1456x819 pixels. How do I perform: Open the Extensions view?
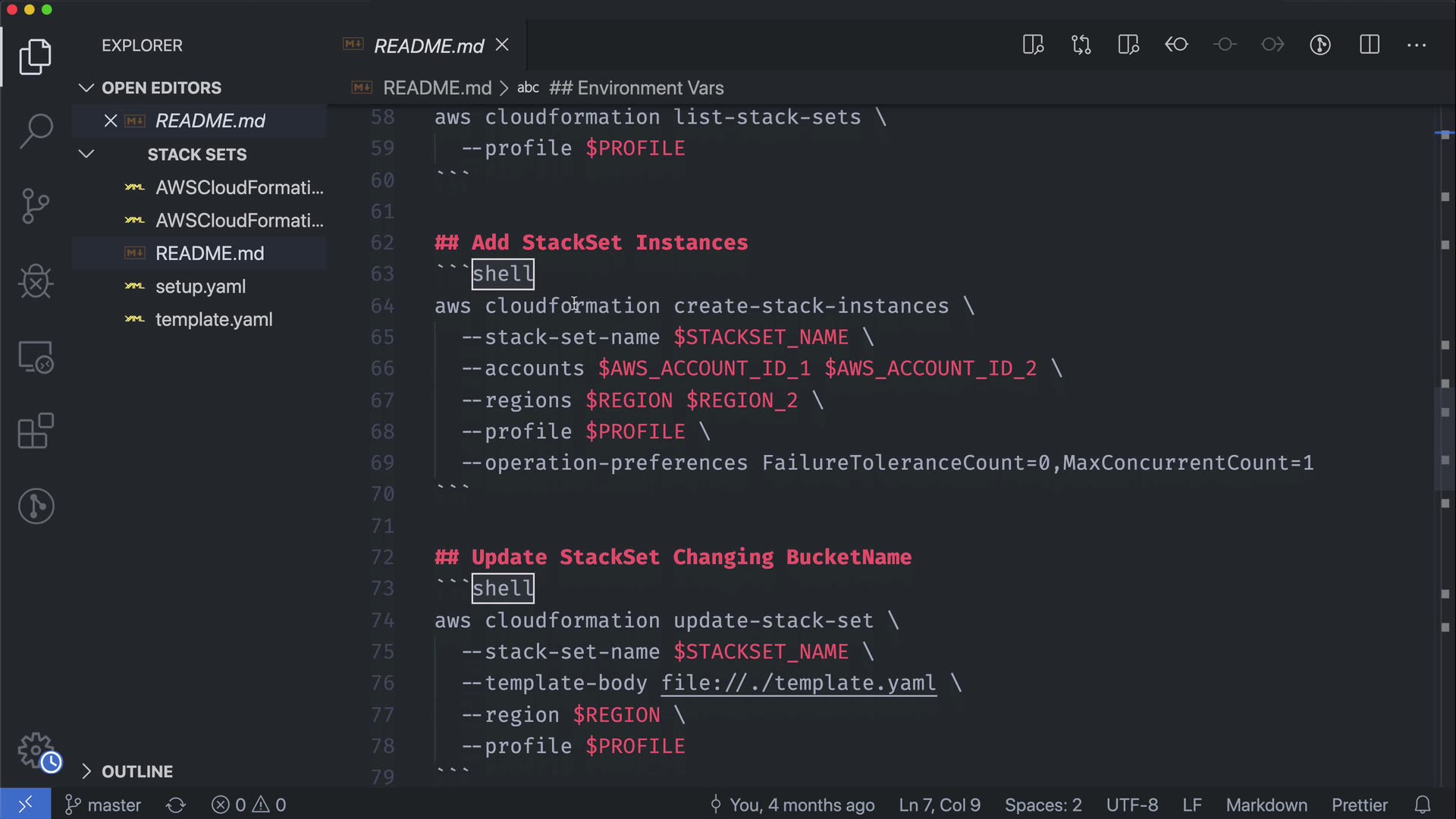click(x=36, y=431)
